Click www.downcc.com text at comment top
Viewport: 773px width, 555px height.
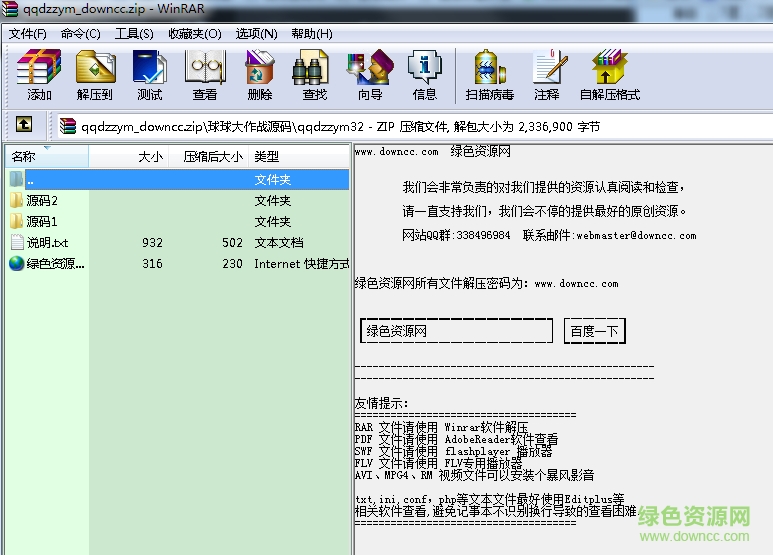click(x=396, y=152)
